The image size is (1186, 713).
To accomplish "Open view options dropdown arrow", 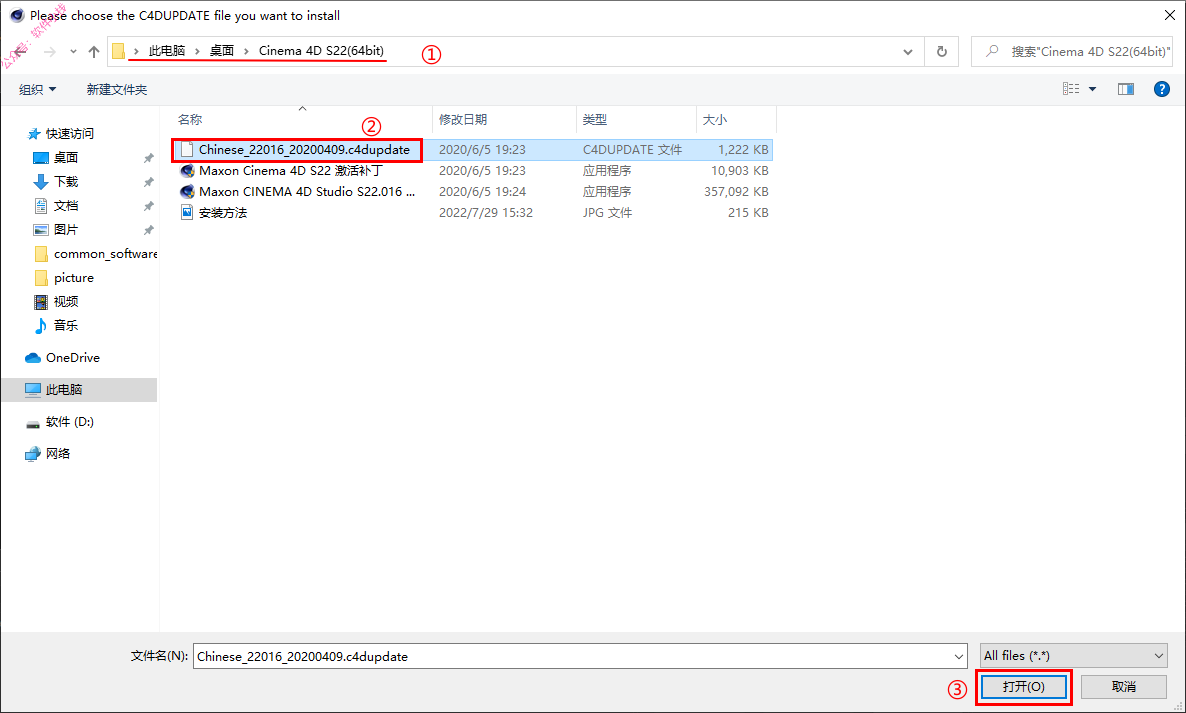I will point(1092,89).
